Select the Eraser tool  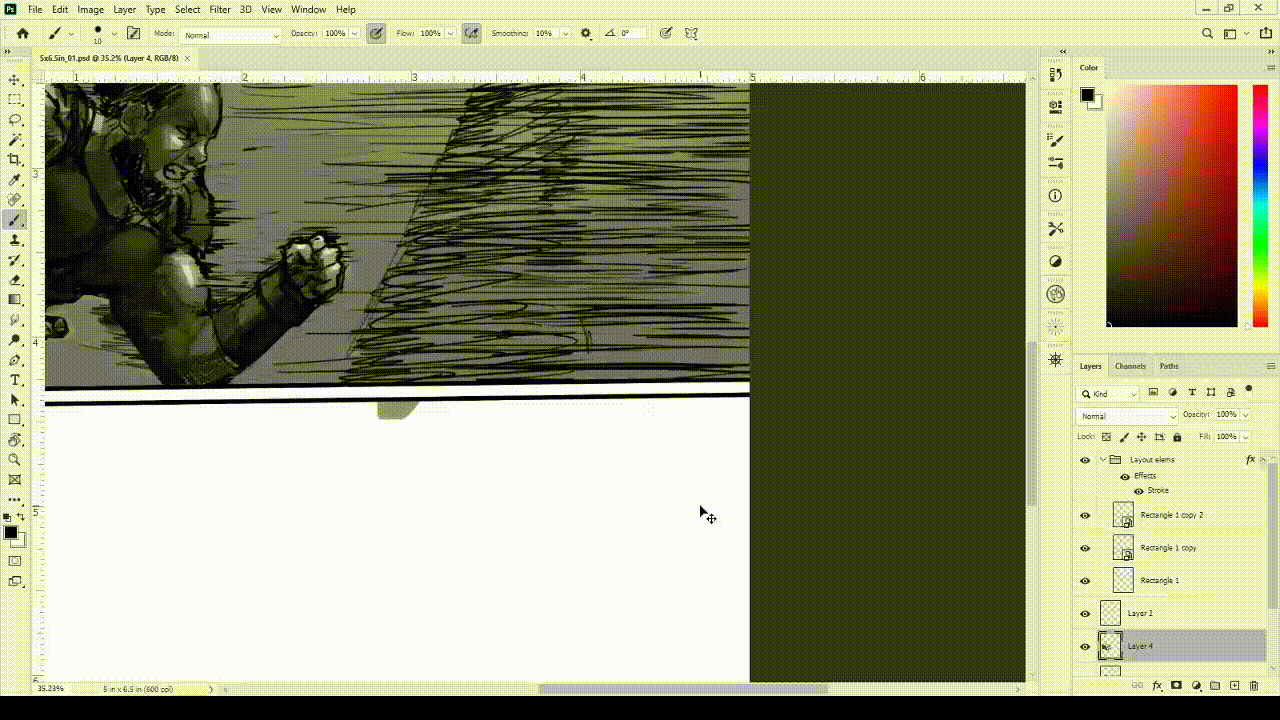pyautogui.click(x=15, y=280)
